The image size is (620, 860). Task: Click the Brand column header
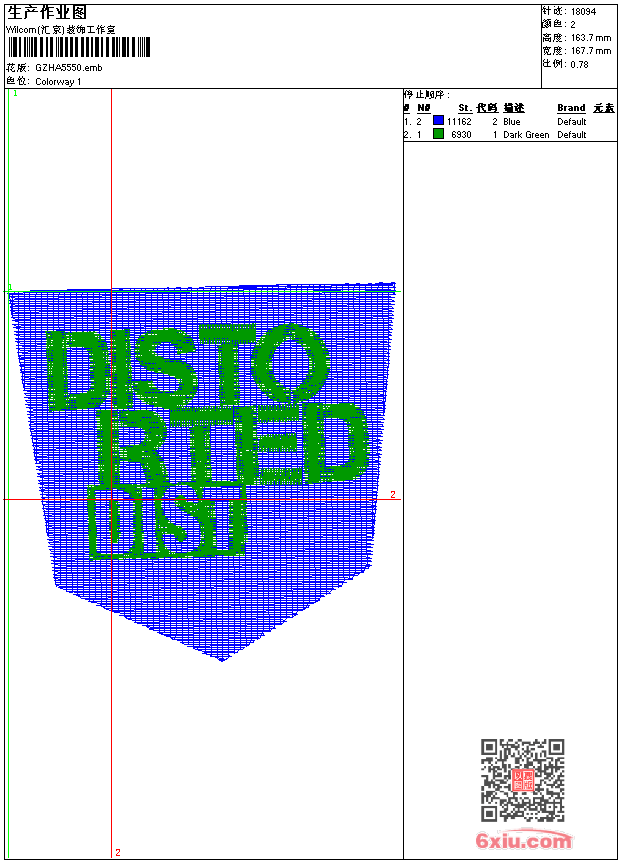tap(571, 108)
